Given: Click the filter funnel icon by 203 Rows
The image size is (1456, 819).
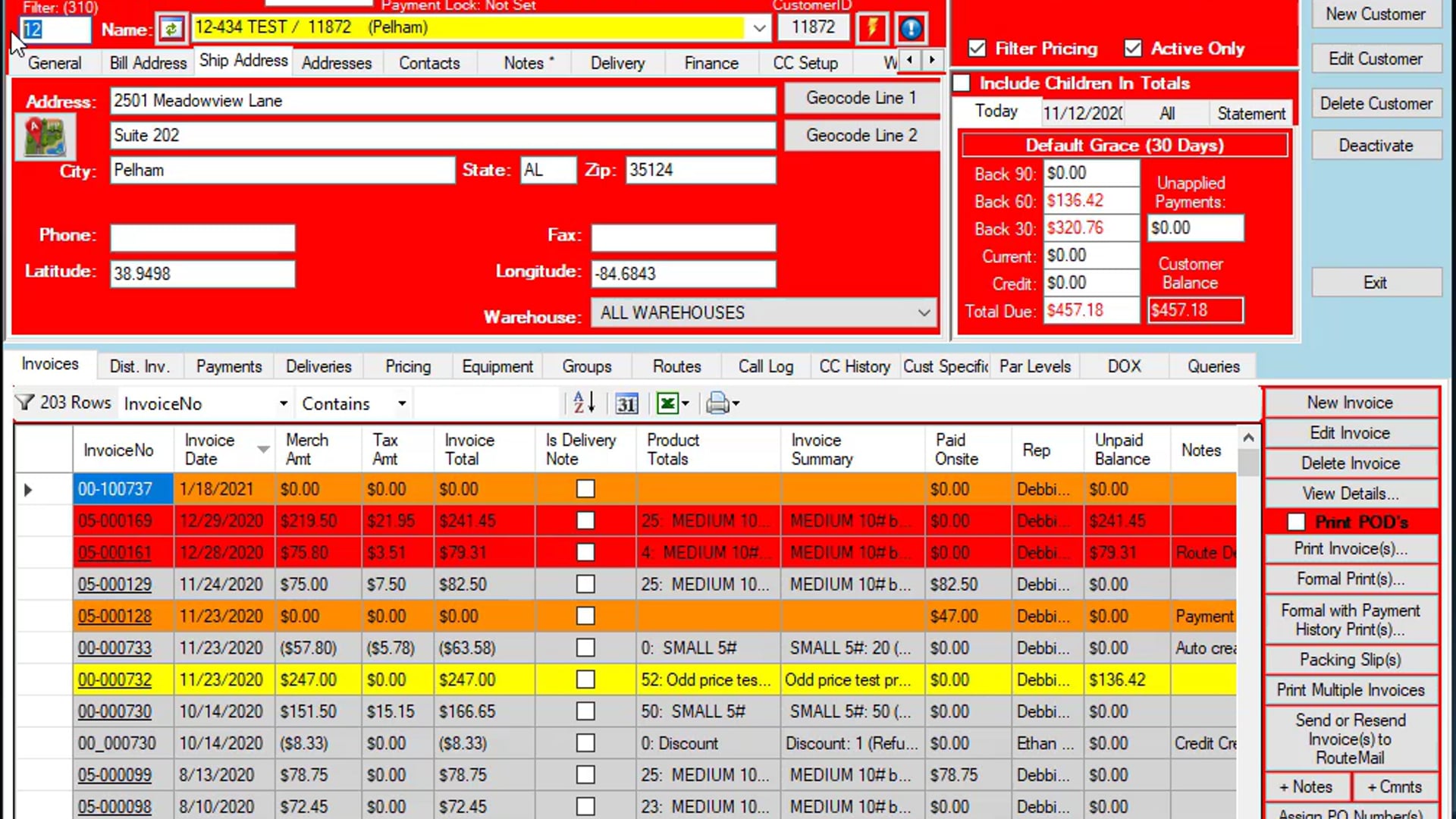Looking at the screenshot, I should tap(24, 402).
